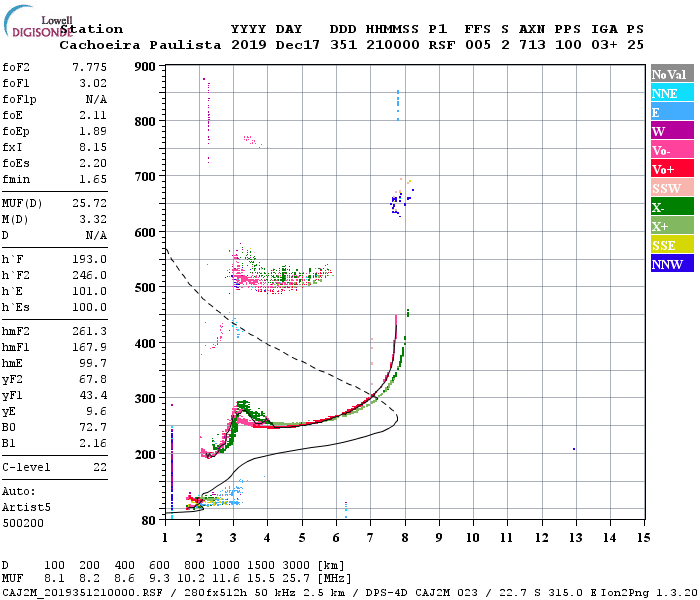This screenshot has height=600, width=700.
Task: Click the B0 value 72.7
Action: point(93,428)
